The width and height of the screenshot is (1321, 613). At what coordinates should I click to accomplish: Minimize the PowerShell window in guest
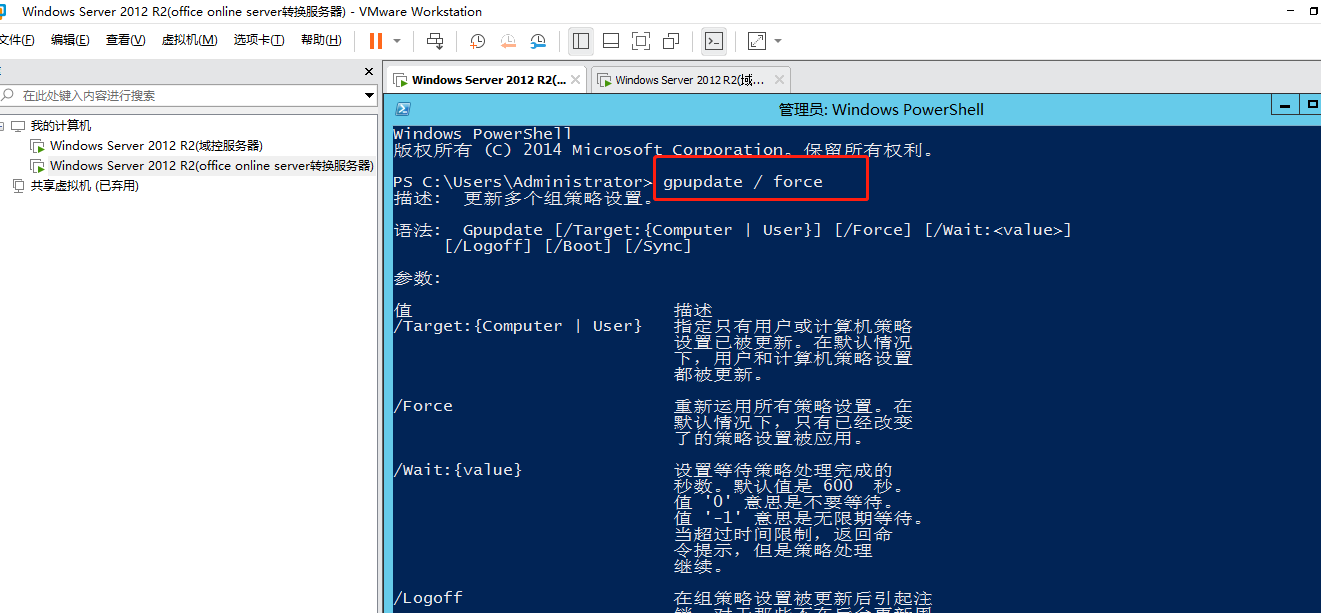point(1283,105)
